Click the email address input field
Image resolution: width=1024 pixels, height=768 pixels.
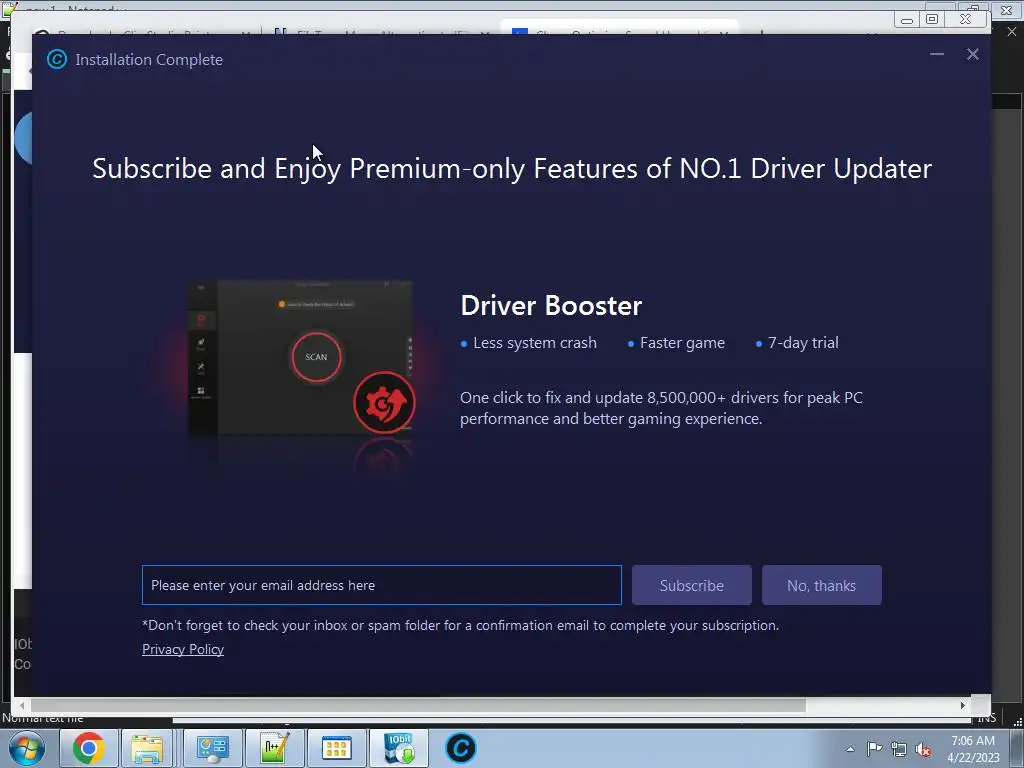coord(381,585)
